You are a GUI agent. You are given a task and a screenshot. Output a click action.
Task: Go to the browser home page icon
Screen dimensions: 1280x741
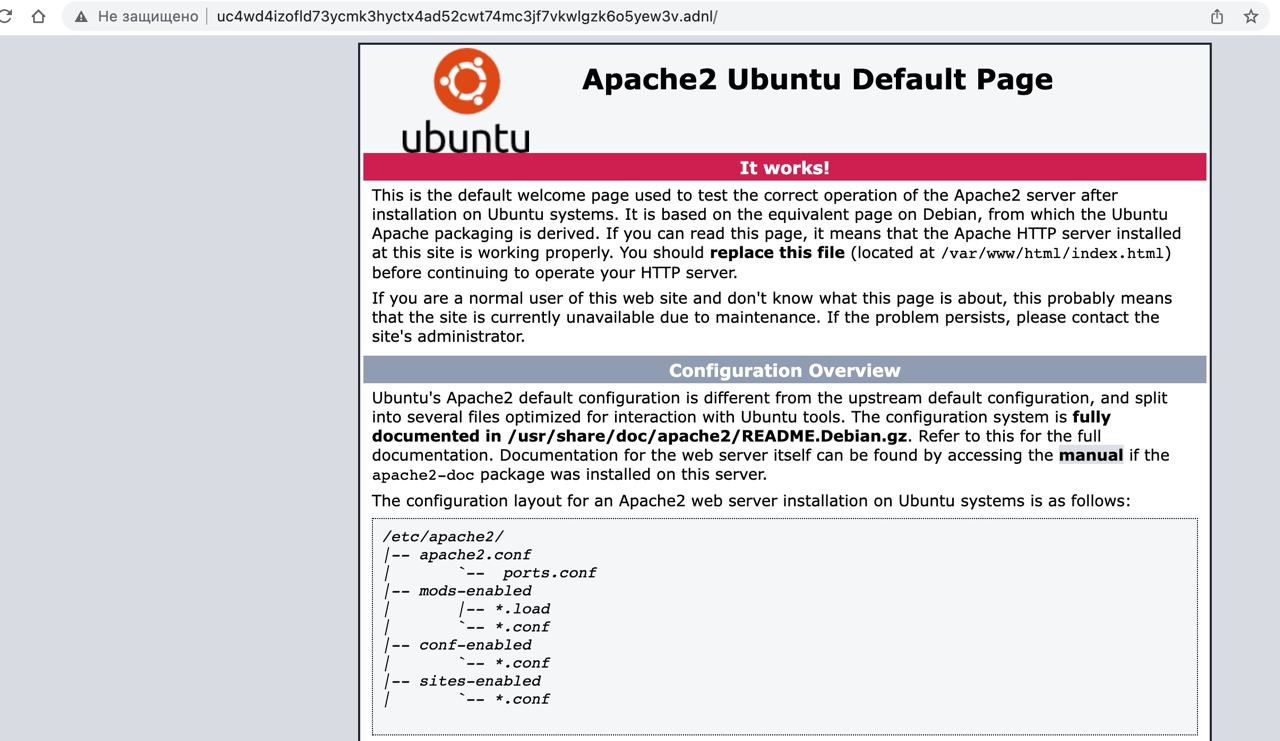[38, 16]
